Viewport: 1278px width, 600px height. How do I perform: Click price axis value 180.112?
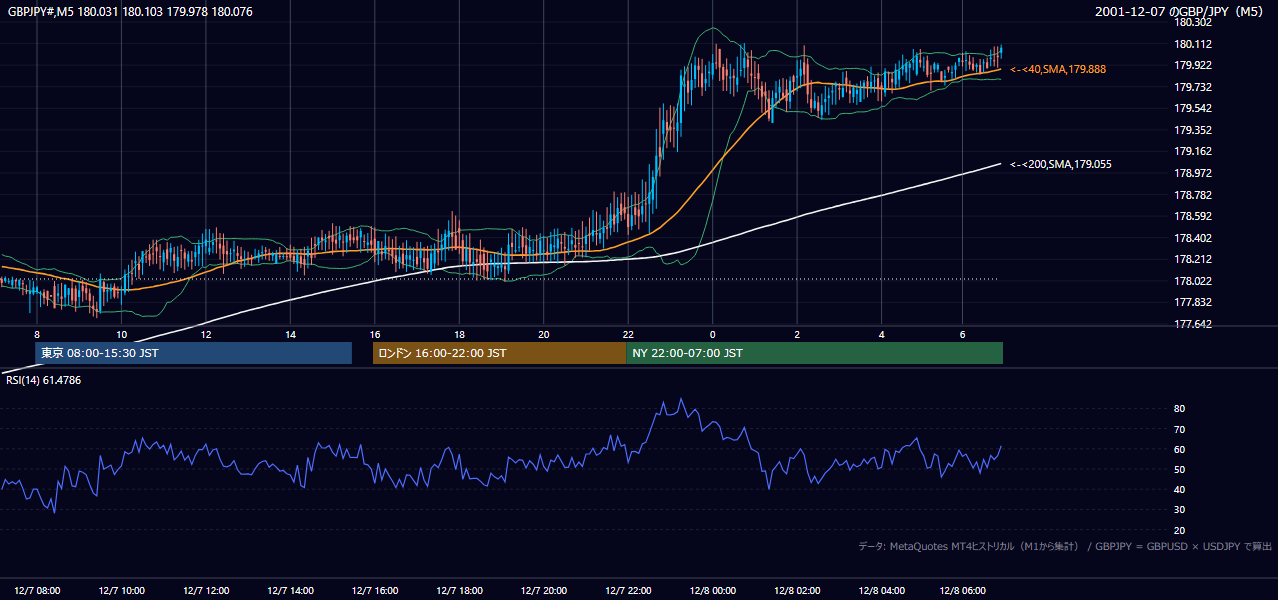[1192, 44]
